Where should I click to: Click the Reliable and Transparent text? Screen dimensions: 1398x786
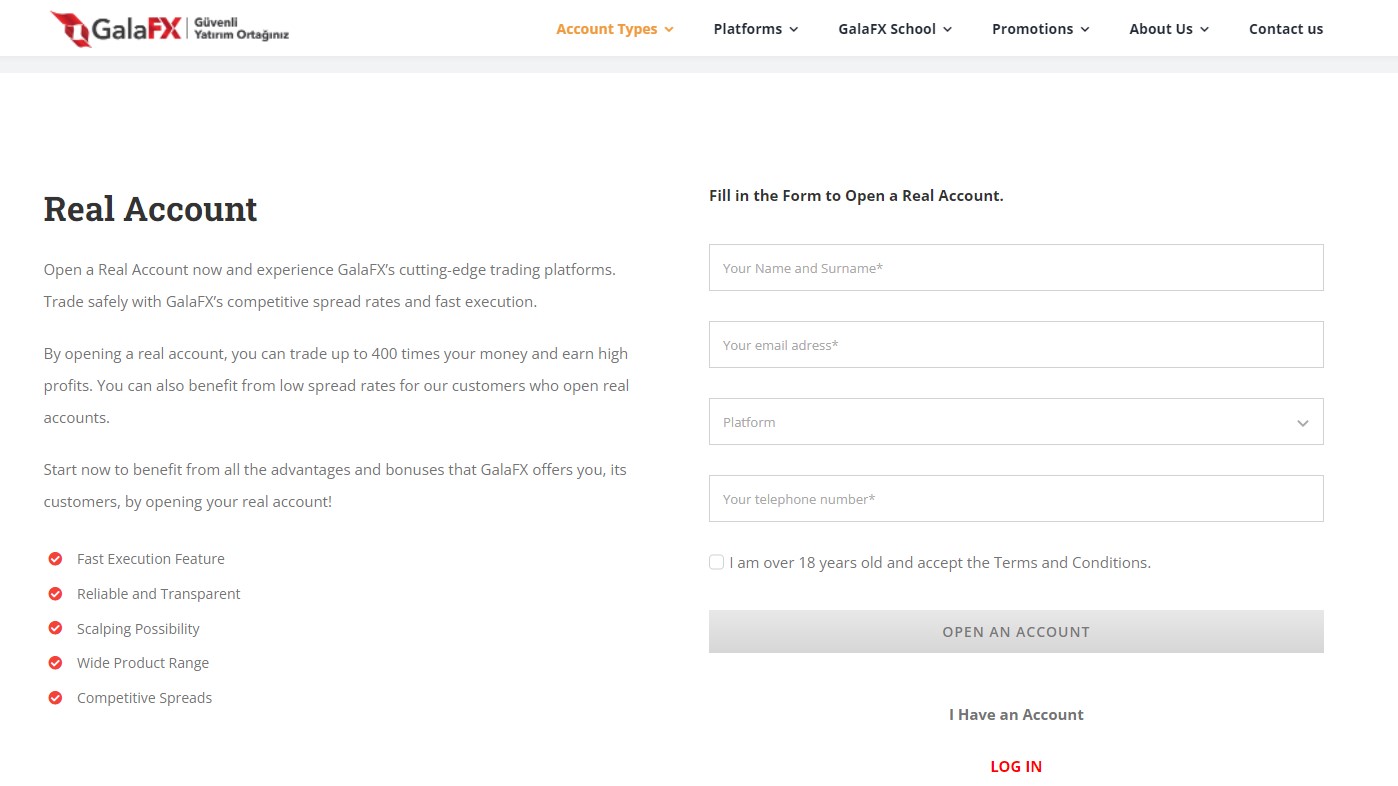(159, 594)
